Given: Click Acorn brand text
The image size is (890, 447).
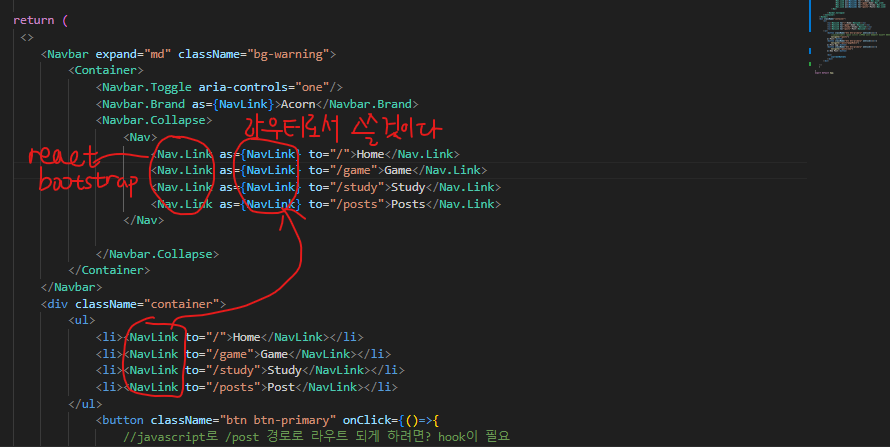Looking at the screenshot, I should click(x=298, y=104).
